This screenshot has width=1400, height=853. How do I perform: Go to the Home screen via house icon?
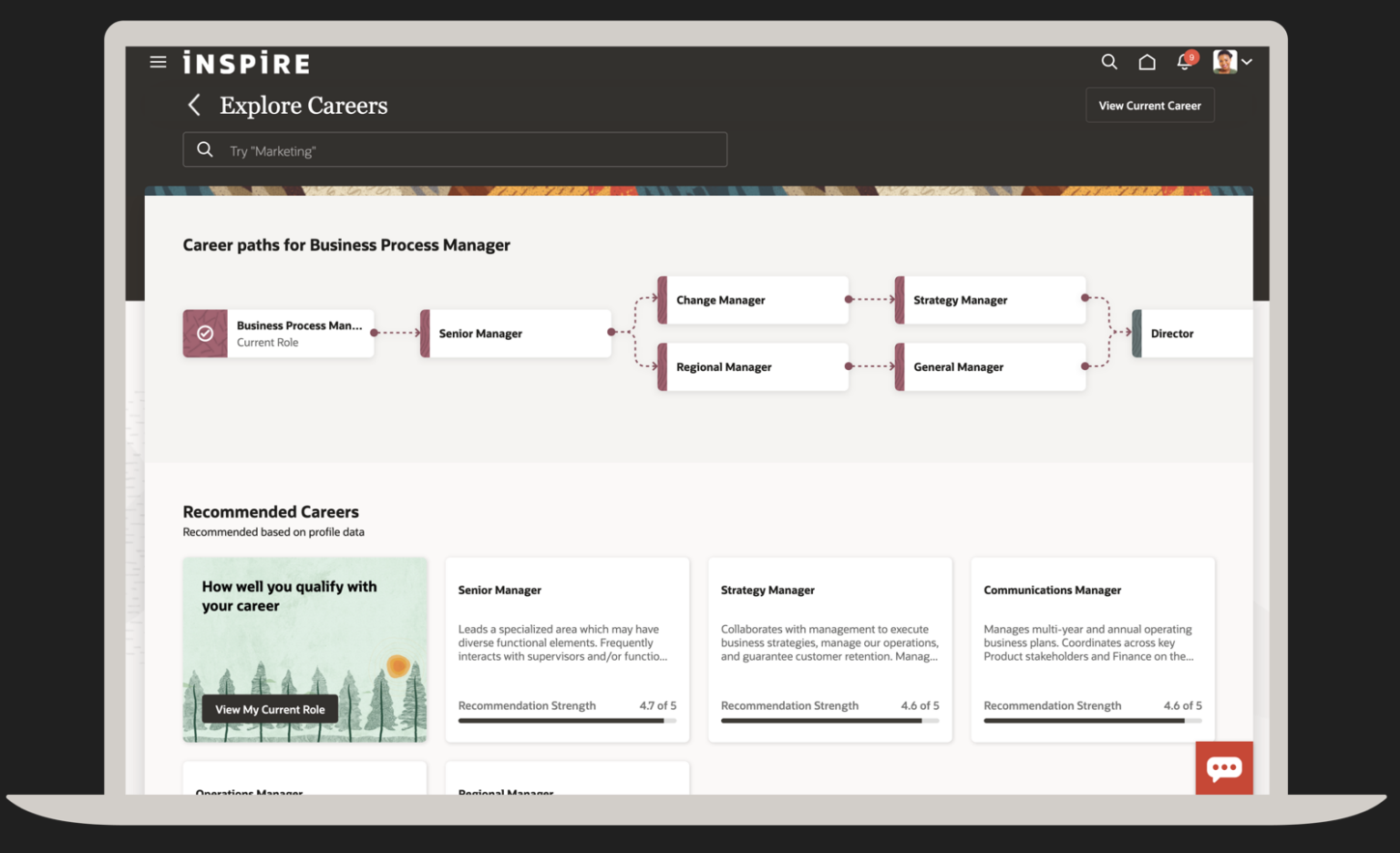1147,62
